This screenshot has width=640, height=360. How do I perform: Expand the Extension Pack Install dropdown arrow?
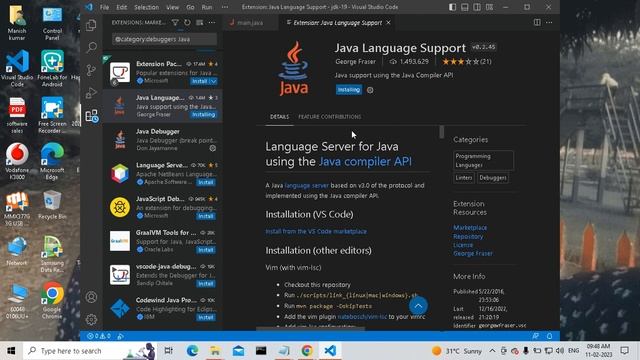pos(213,81)
